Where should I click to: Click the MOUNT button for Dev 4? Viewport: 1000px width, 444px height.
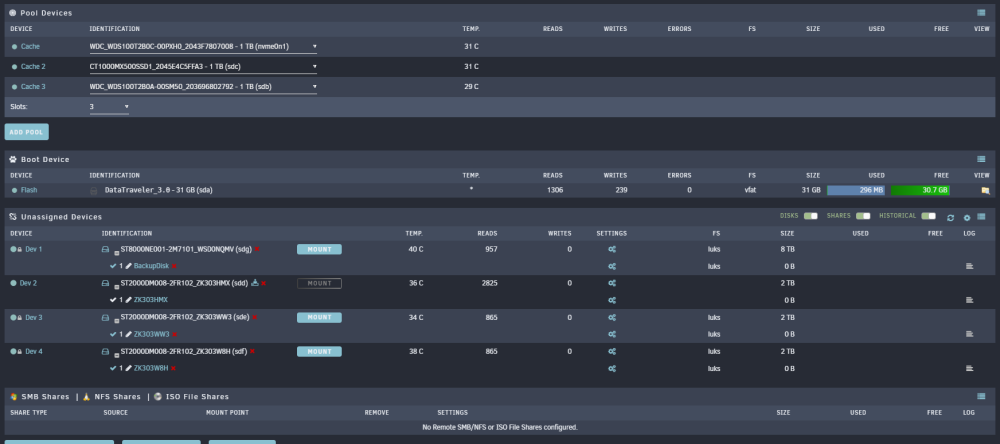[319, 352]
